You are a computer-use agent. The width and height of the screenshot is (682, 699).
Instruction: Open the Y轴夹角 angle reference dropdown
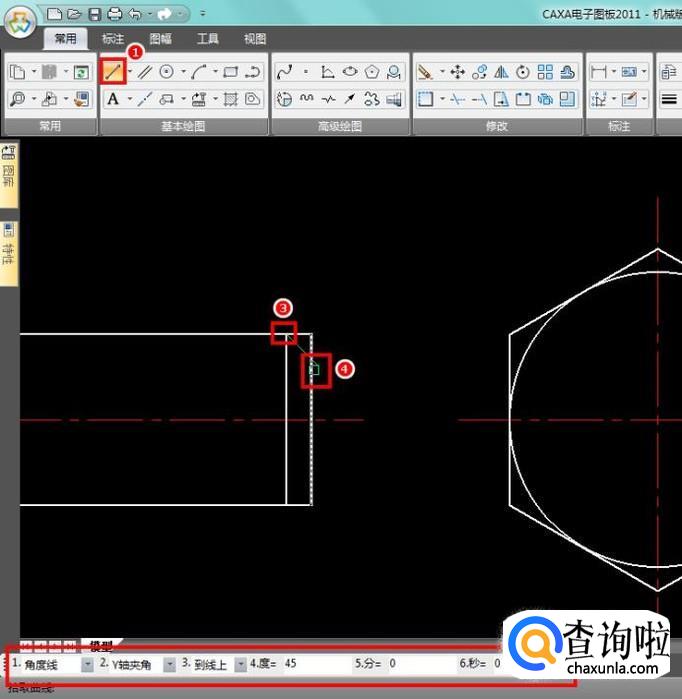[169, 664]
